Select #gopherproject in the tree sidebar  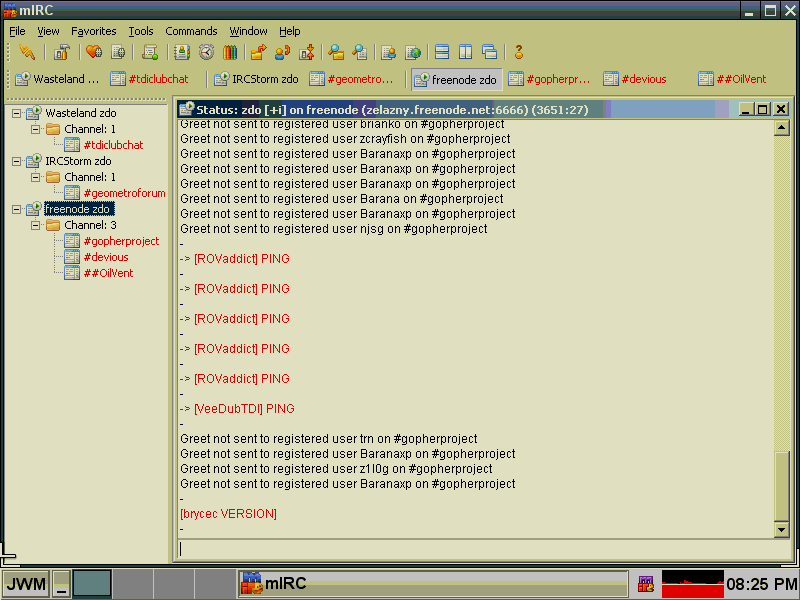121,241
